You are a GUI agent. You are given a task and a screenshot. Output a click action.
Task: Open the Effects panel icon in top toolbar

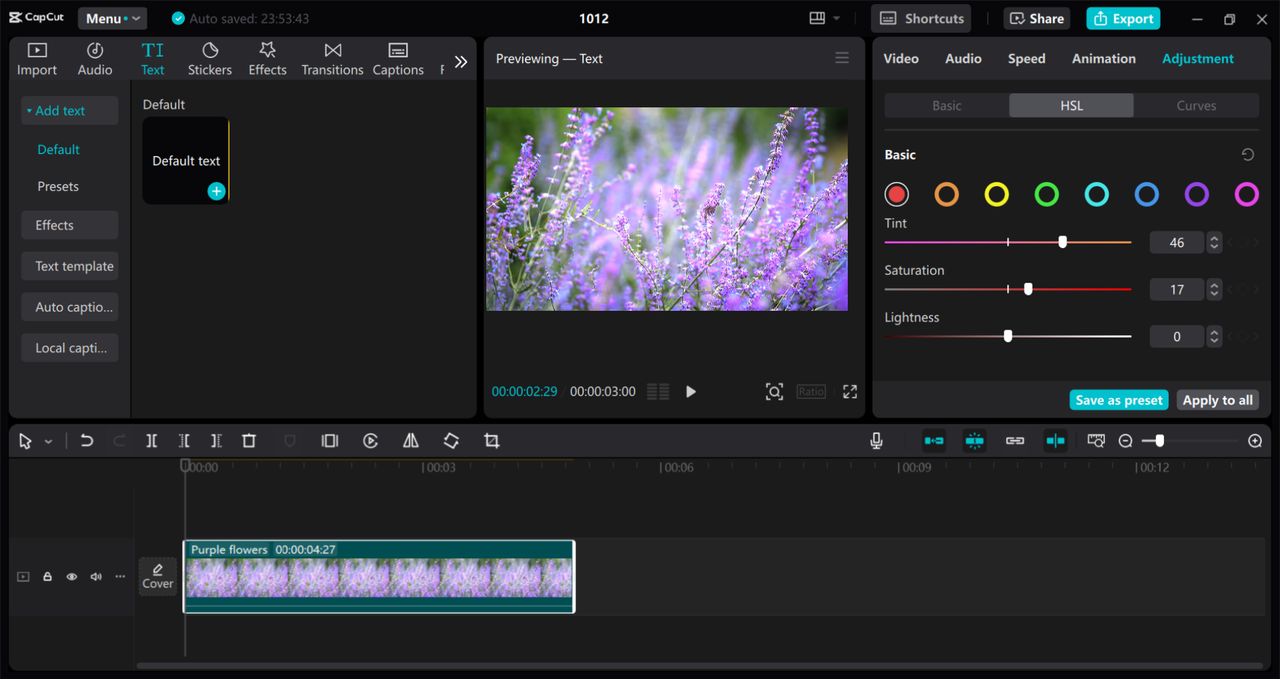coord(267,59)
